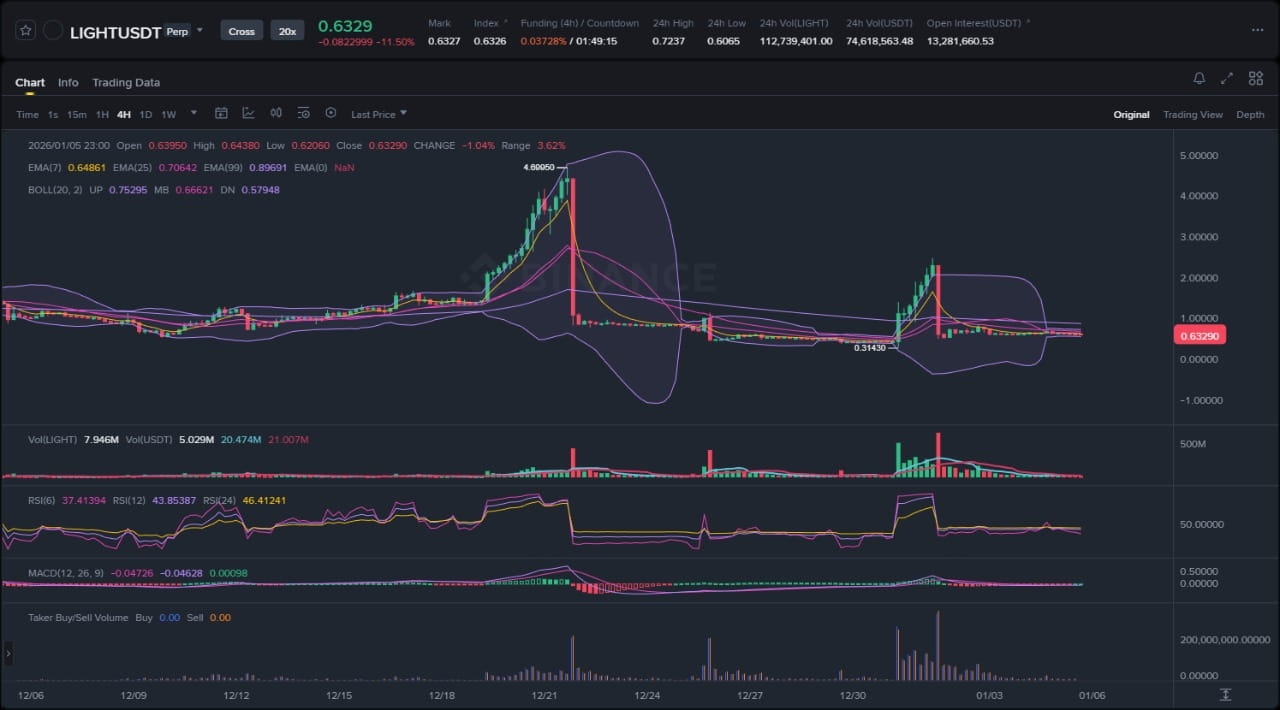The image size is (1280, 710).
Task: Open layout grid widgets icon
Action: click(x=1255, y=78)
